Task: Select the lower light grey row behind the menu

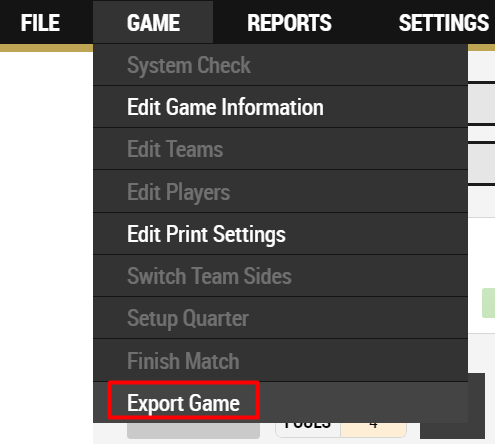Action: pos(481,163)
